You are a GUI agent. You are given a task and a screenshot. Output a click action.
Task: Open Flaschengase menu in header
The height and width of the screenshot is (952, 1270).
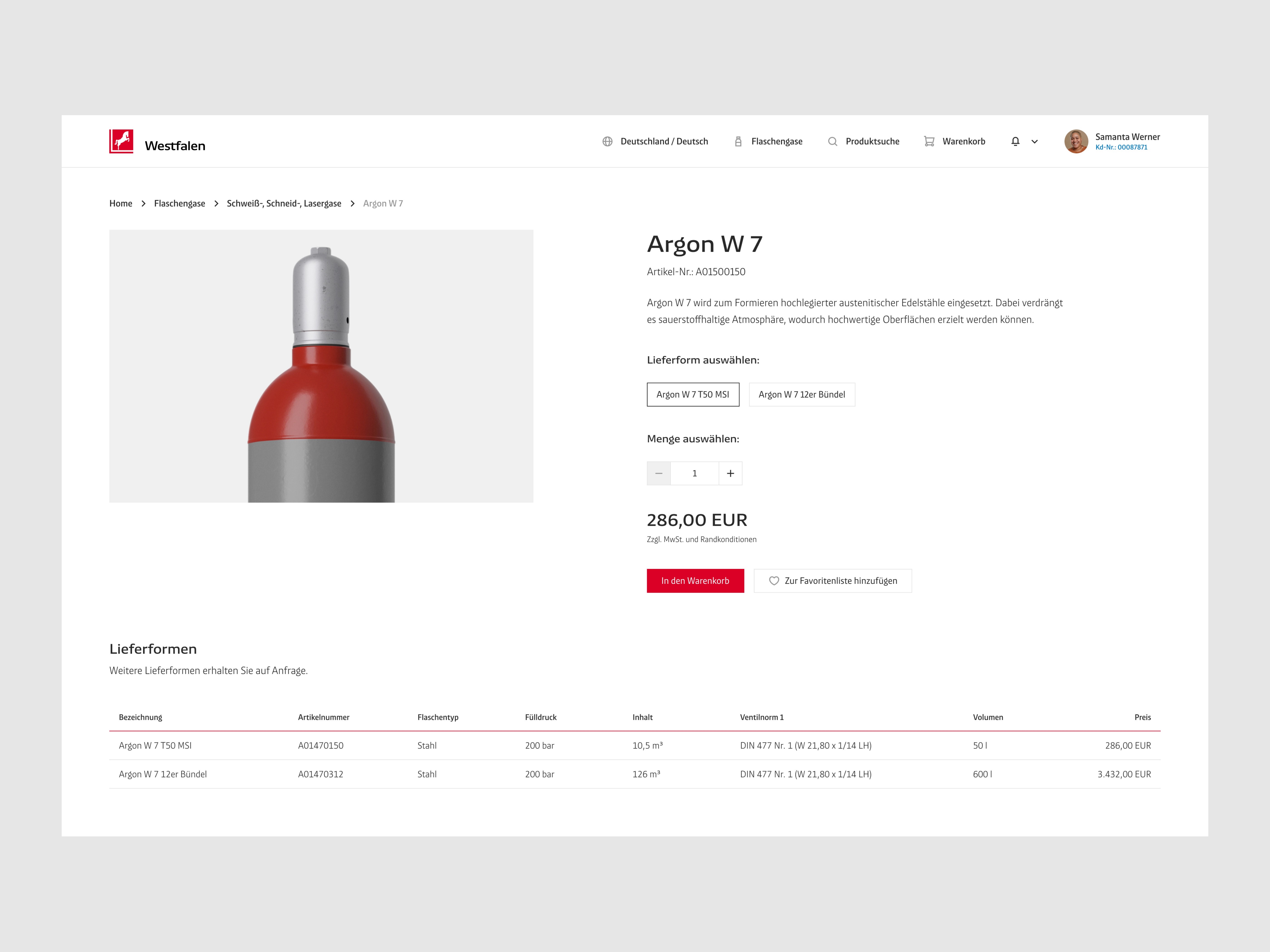click(776, 141)
